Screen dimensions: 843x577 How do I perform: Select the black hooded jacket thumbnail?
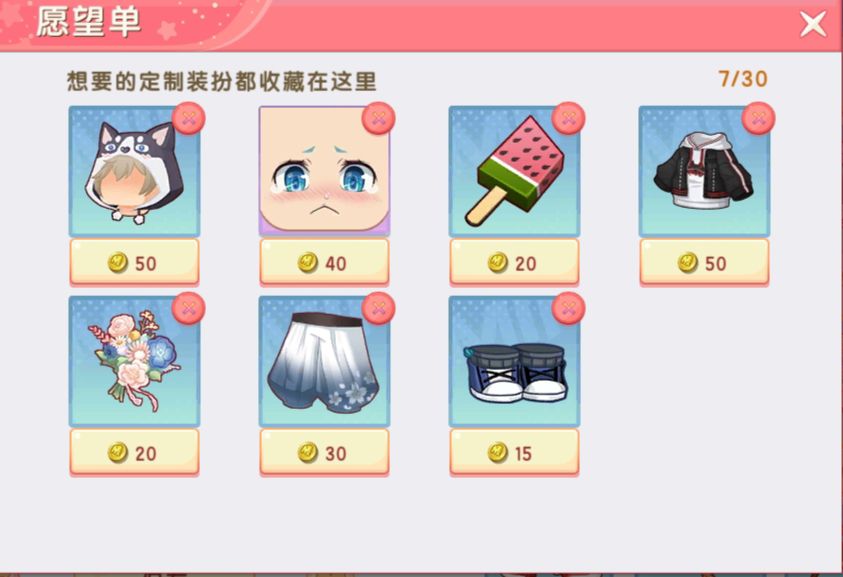tap(704, 172)
